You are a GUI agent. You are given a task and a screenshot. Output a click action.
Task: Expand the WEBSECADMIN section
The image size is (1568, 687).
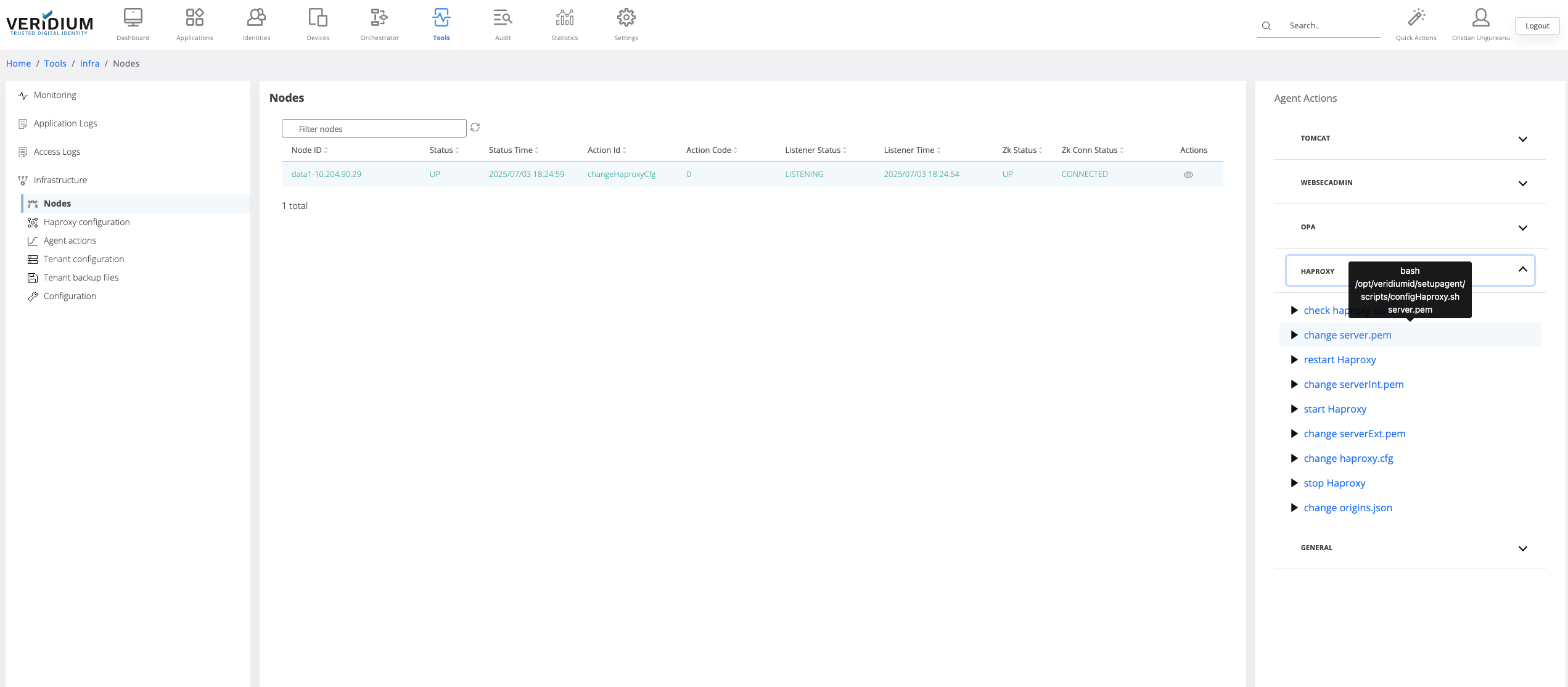[1522, 183]
